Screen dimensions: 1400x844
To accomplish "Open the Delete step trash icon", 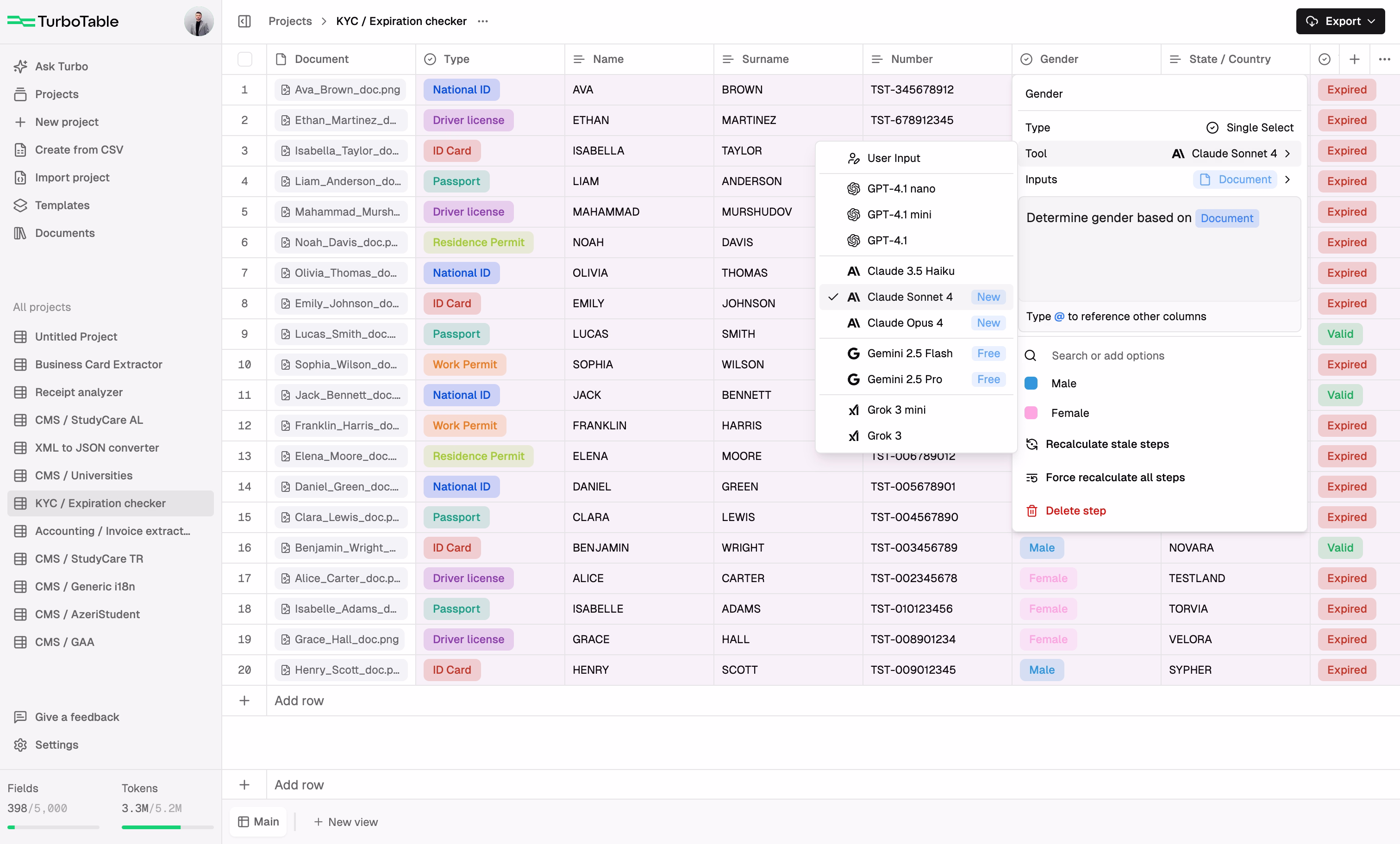I will (x=1032, y=510).
